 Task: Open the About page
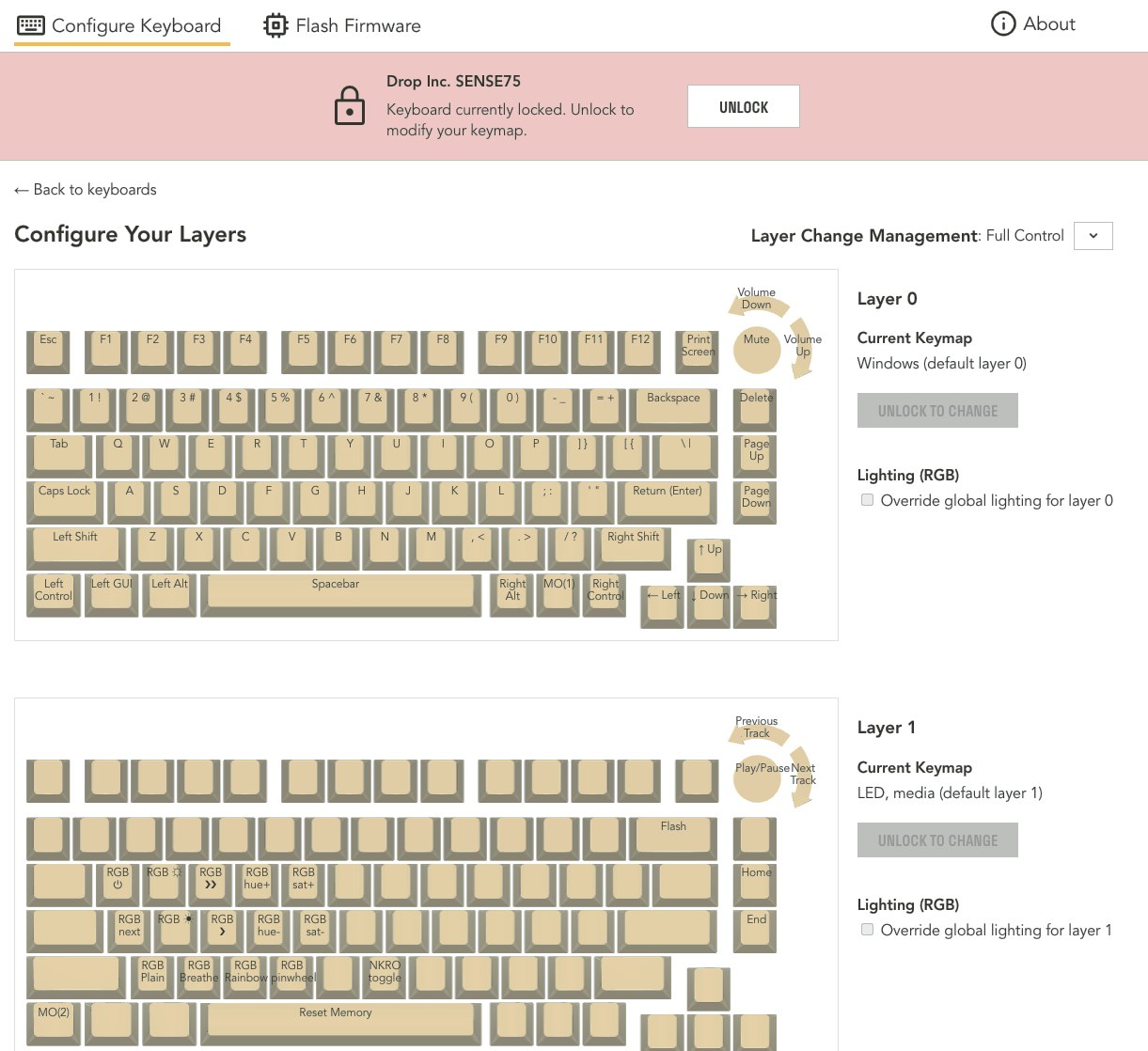1033,24
